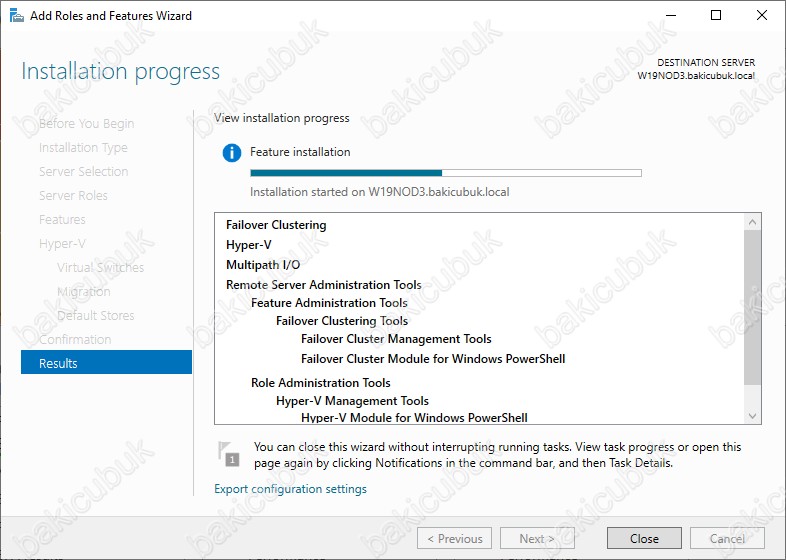Select the Virtual Switches step
786x560 pixels.
coord(100,267)
